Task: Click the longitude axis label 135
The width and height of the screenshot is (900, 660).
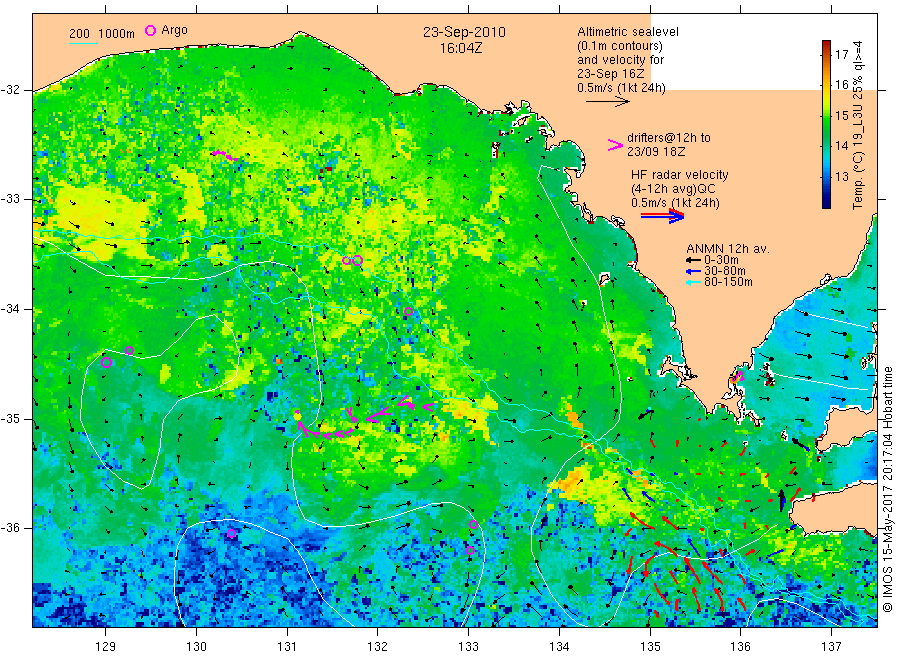Action: click(650, 647)
